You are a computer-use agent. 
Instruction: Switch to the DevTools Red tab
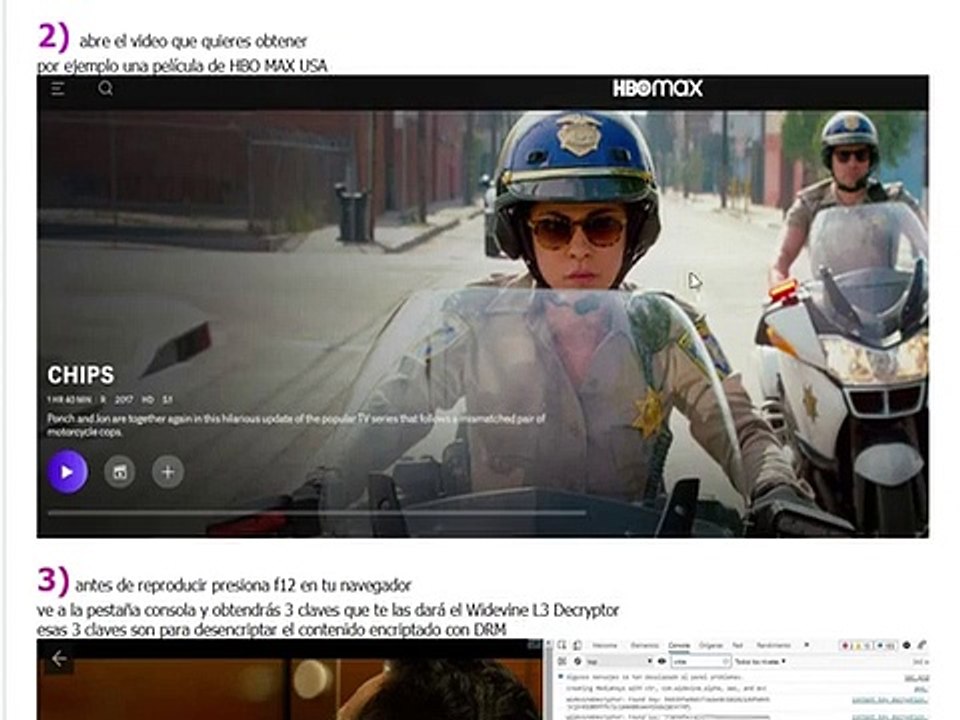point(738,645)
